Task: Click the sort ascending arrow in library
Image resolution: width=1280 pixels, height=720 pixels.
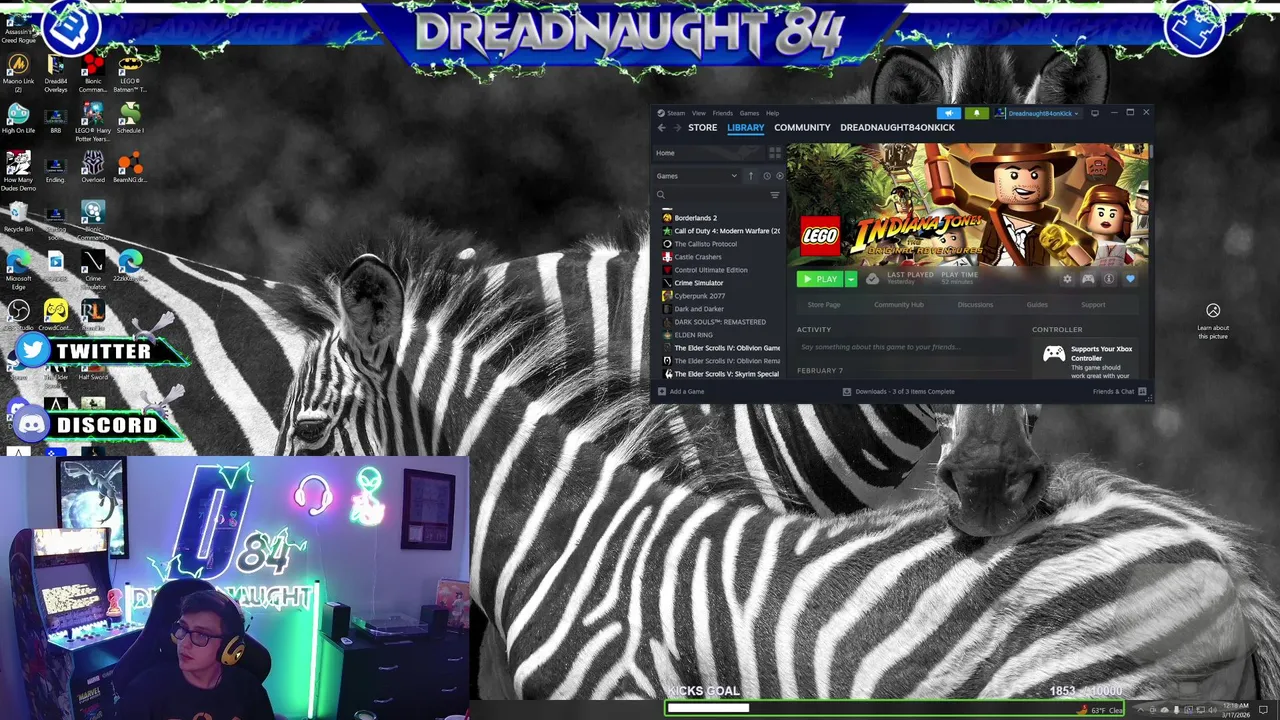Action: click(751, 176)
